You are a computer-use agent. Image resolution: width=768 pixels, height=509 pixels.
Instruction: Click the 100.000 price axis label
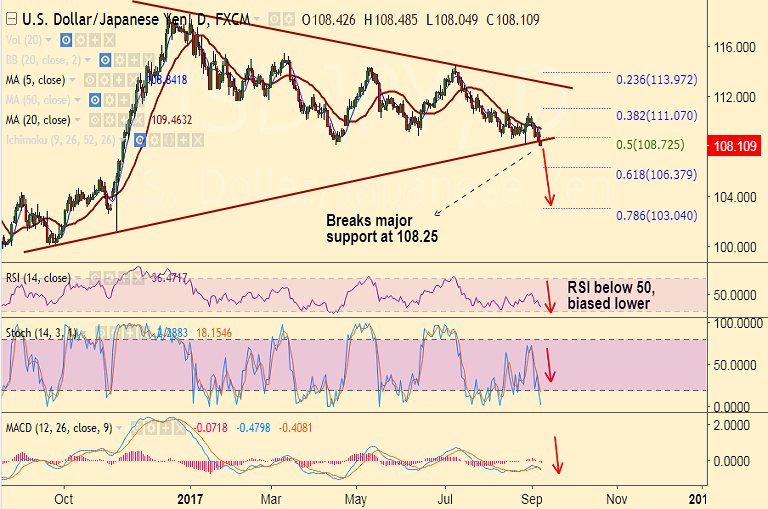coord(735,247)
